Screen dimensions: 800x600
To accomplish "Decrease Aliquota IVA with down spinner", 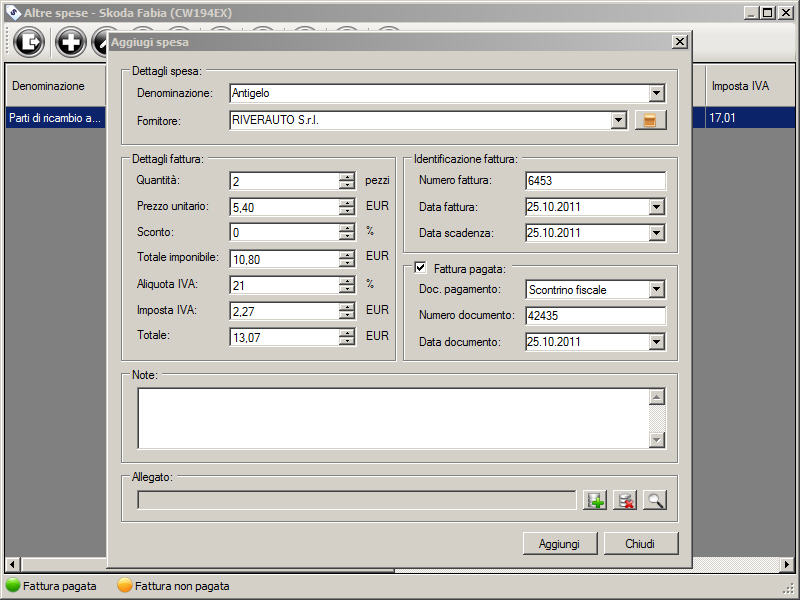I will [x=347, y=289].
